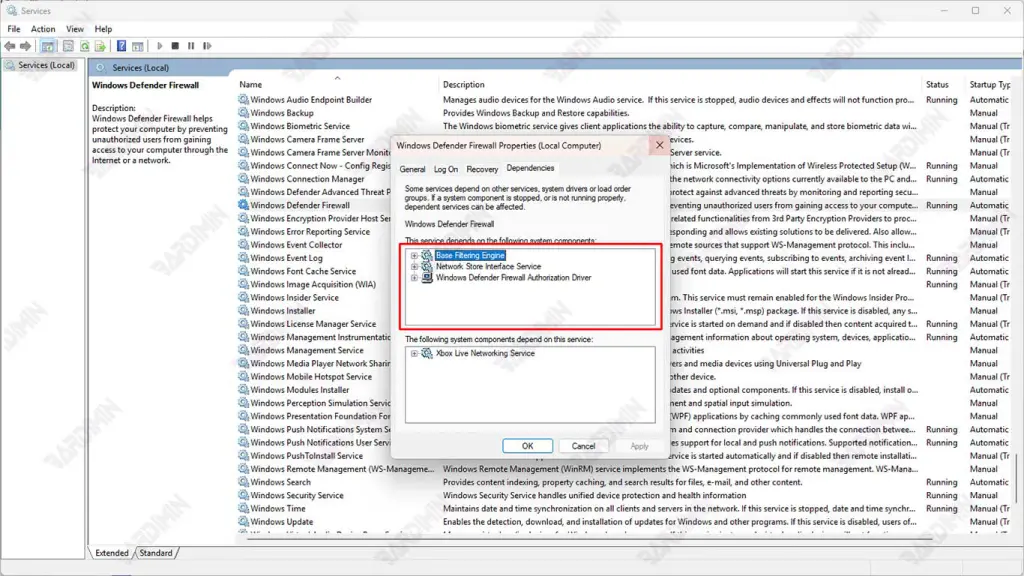
Task: Click the Pause Service toolbar icon
Action: pyautogui.click(x=191, y=46)
